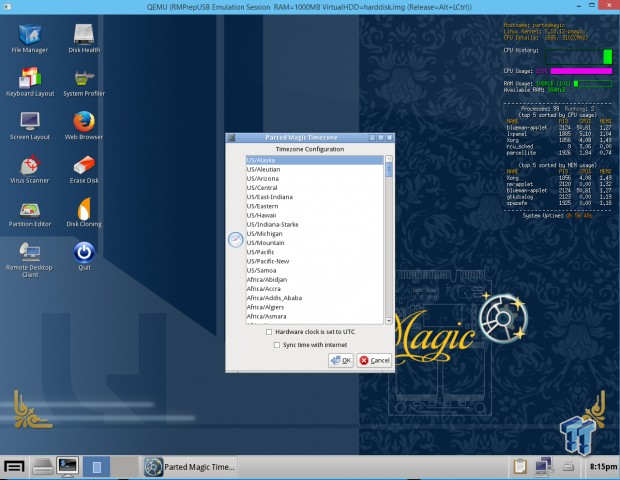
Task: Click the disk drive icon in the taskbar
Action: (42, 467)
